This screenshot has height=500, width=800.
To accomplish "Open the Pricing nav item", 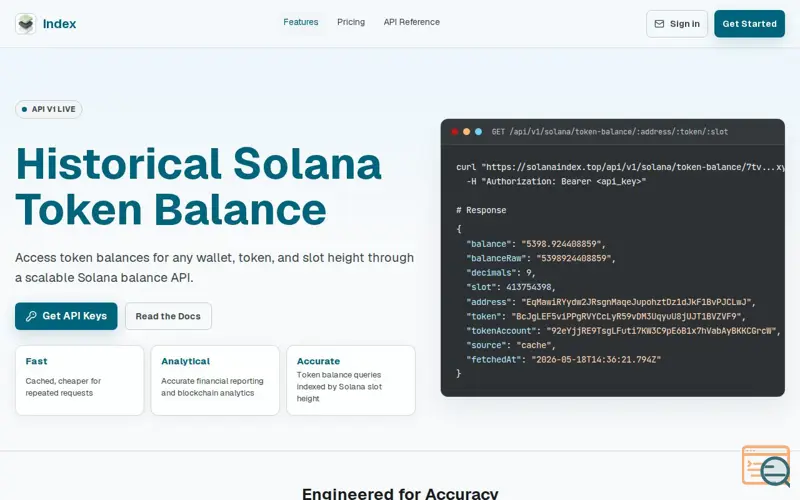I will 351,22.
